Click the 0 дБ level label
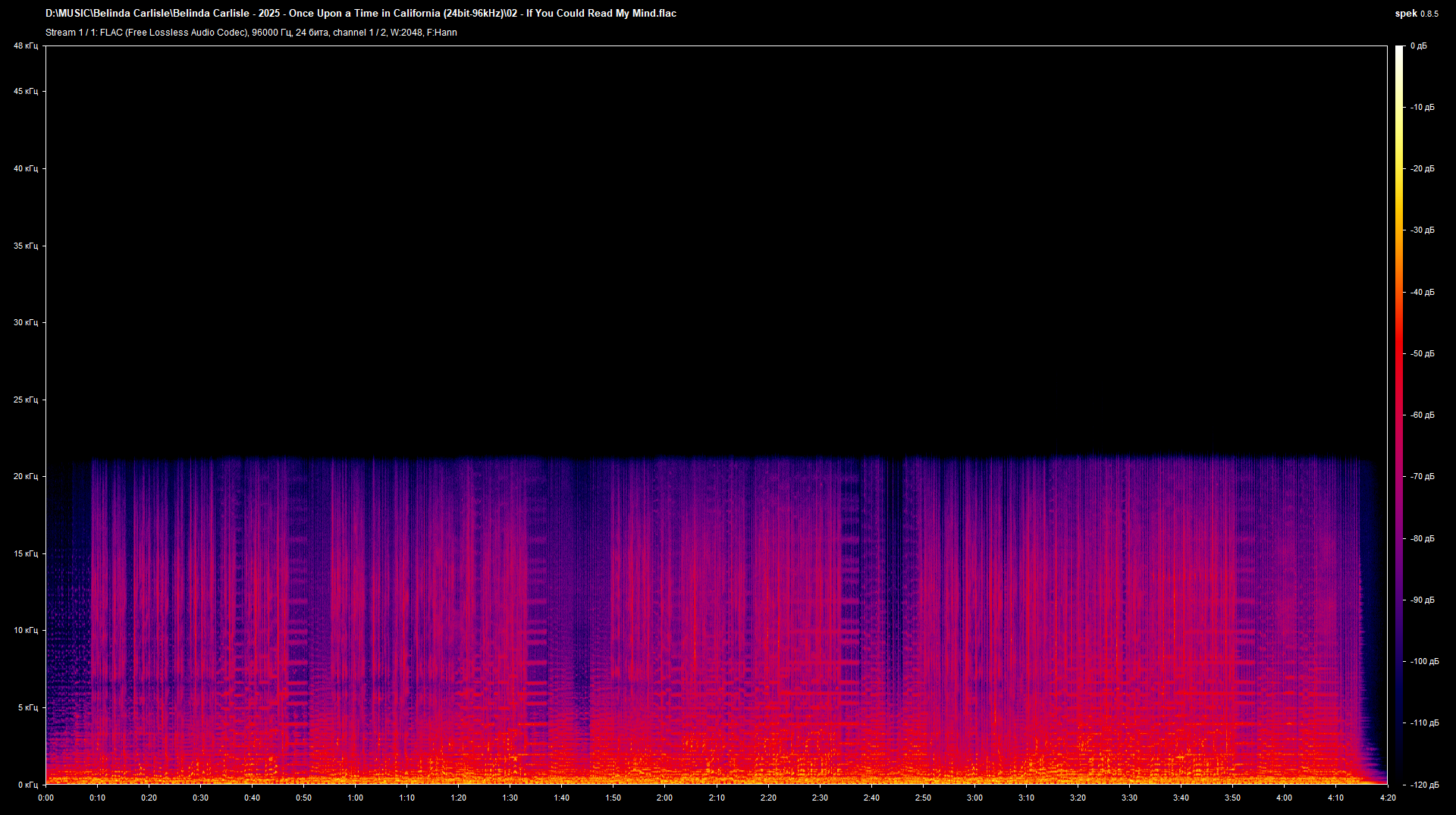The width and height of the screenshot is (1456, 815). tap(1418, 46)
